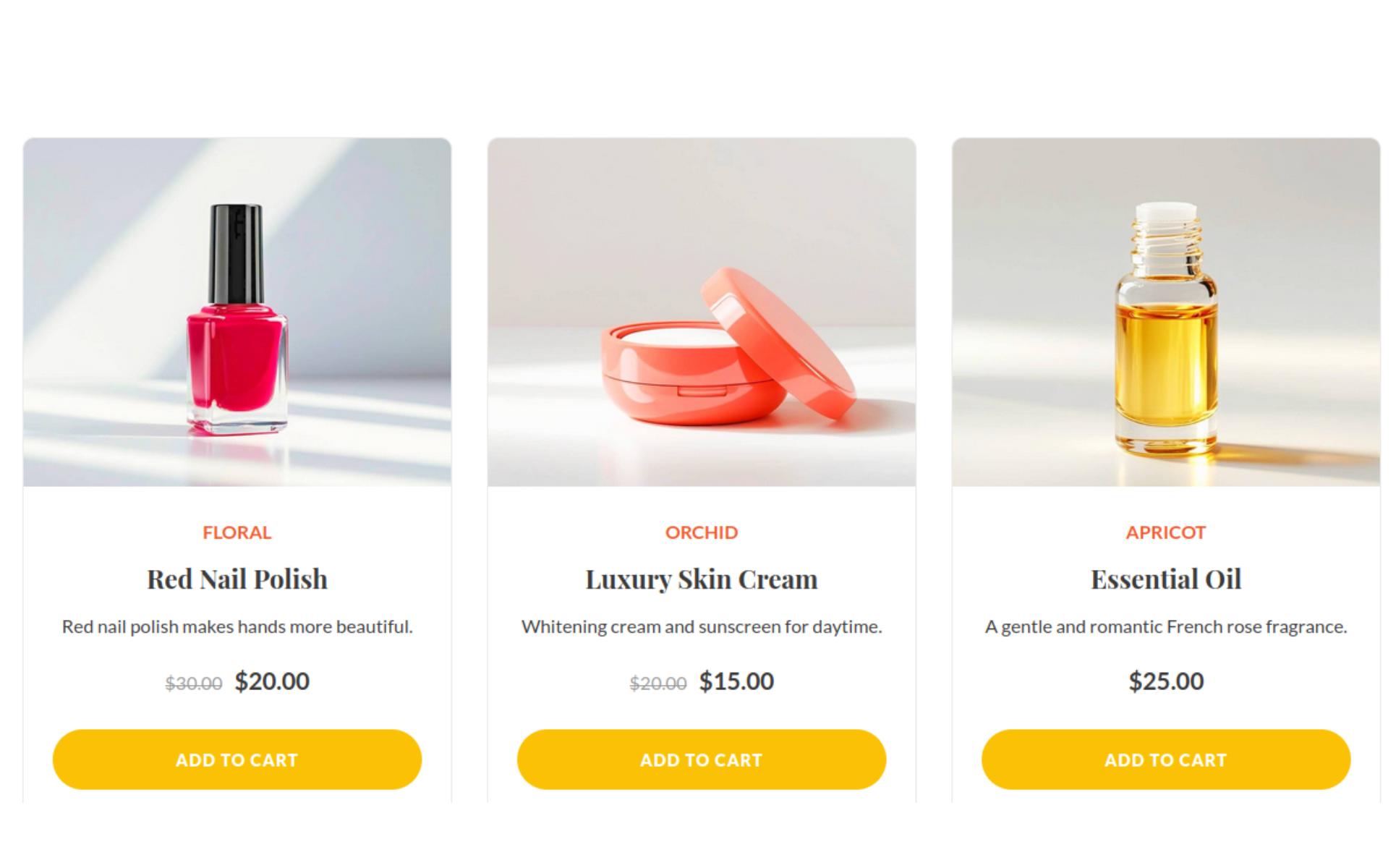The height and width of the screenshot is (868, 1396).
Task: Add Luxury Skin Cream to cart
Action: click(702, 759)
